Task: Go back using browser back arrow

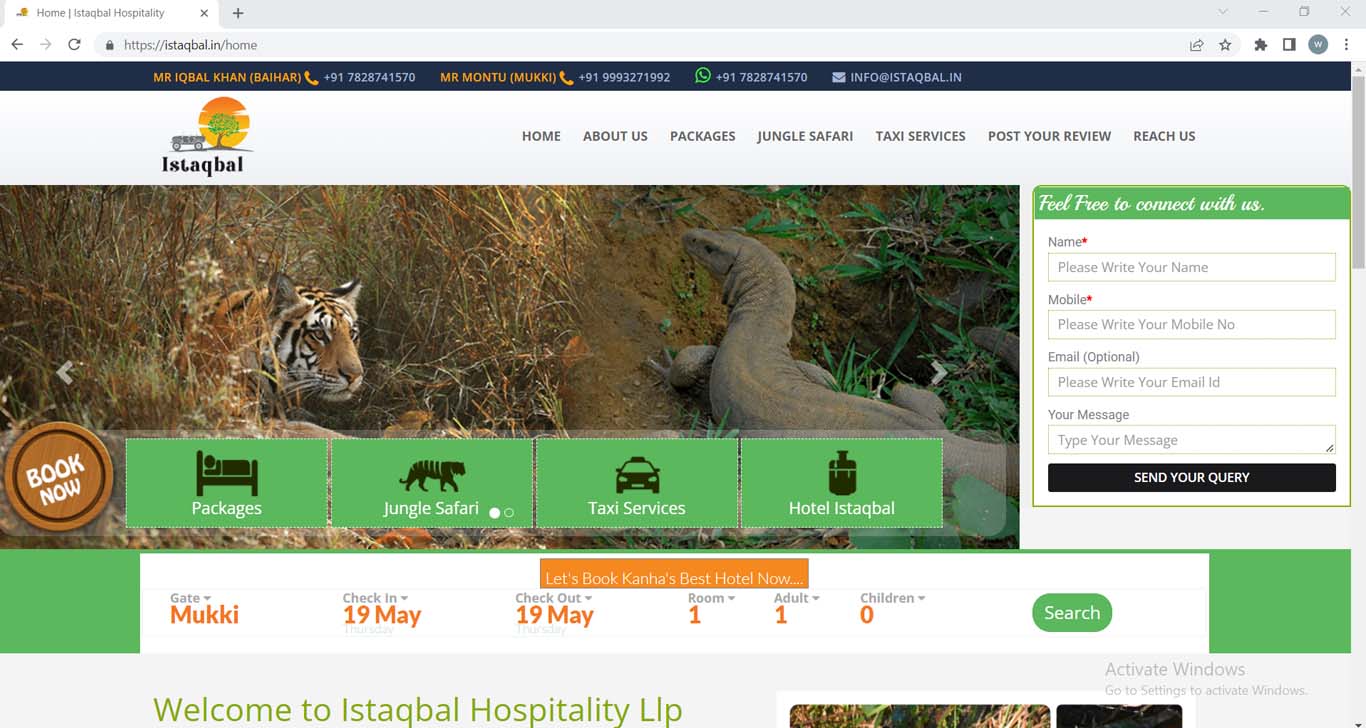Action: coord(17,45)
